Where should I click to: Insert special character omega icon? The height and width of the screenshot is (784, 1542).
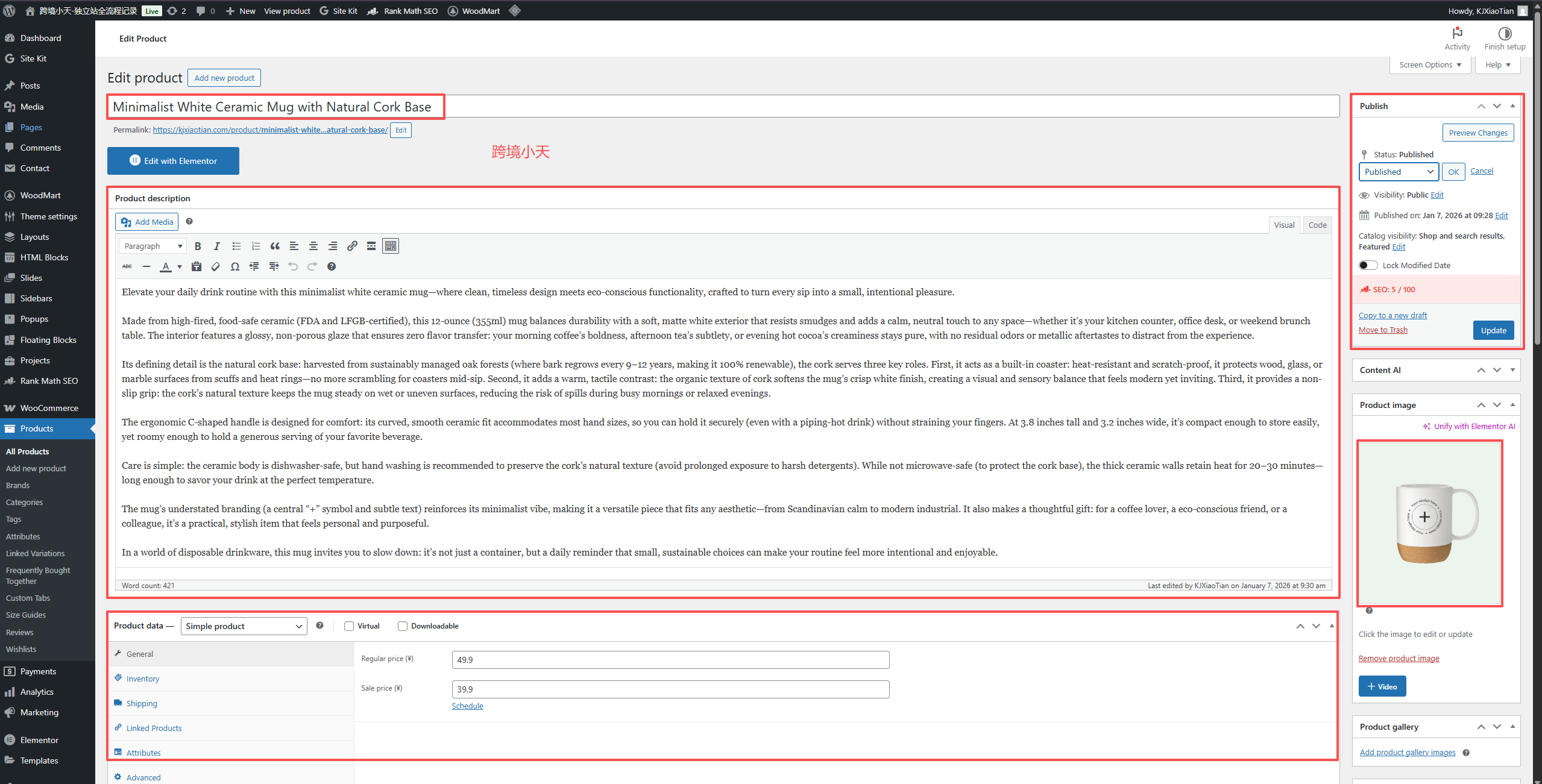point(235,266)
